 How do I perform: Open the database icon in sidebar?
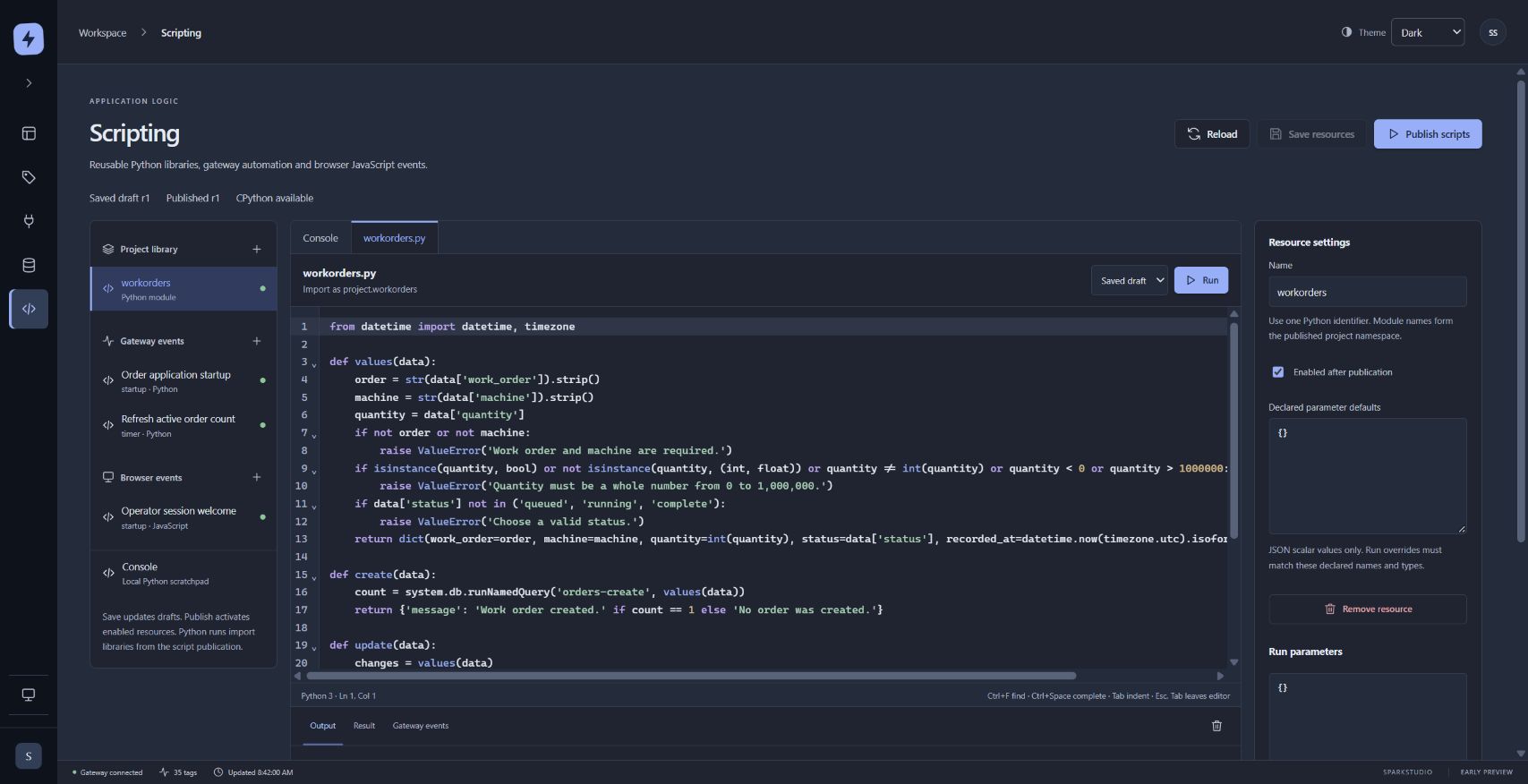tap(29, 265)
